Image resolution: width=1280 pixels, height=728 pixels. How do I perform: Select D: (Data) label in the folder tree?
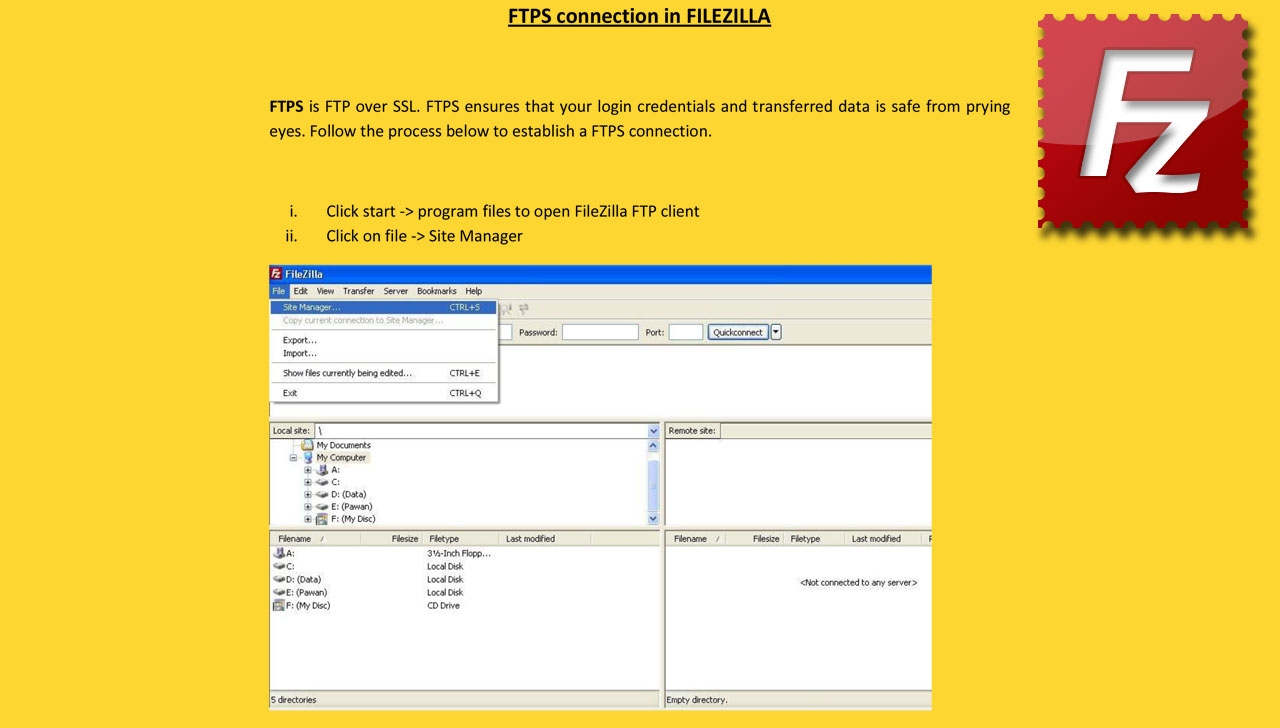point(349,494)
